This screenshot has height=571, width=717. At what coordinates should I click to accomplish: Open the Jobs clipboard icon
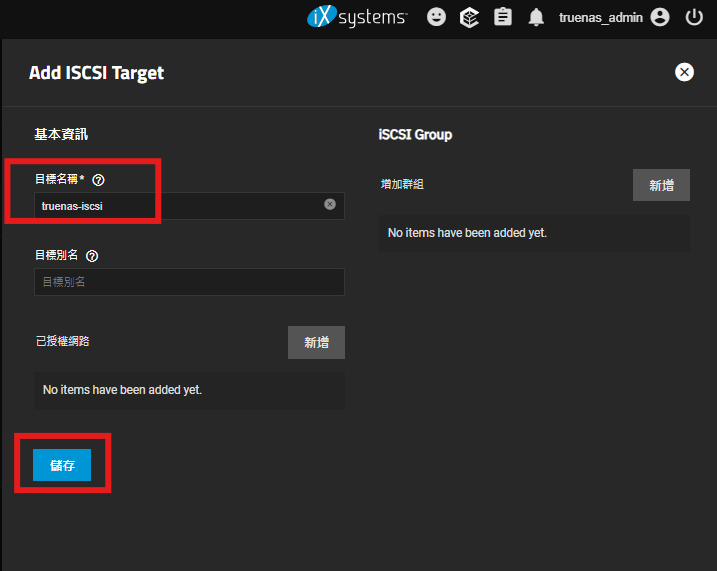503,17
